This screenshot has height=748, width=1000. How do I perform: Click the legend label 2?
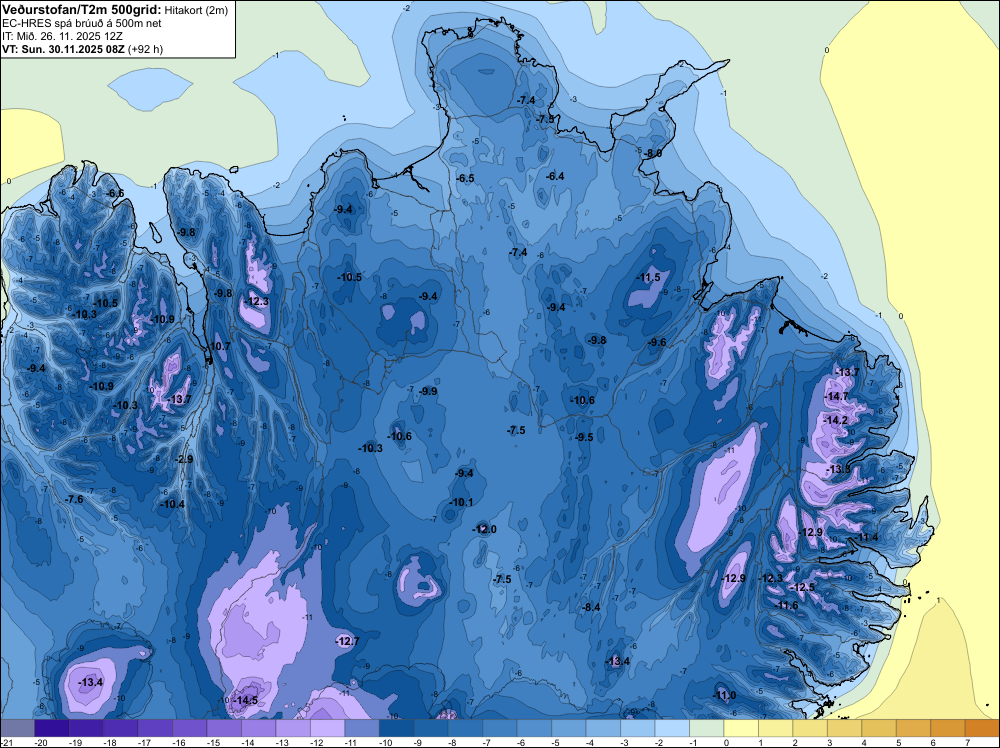click(795, 743)
